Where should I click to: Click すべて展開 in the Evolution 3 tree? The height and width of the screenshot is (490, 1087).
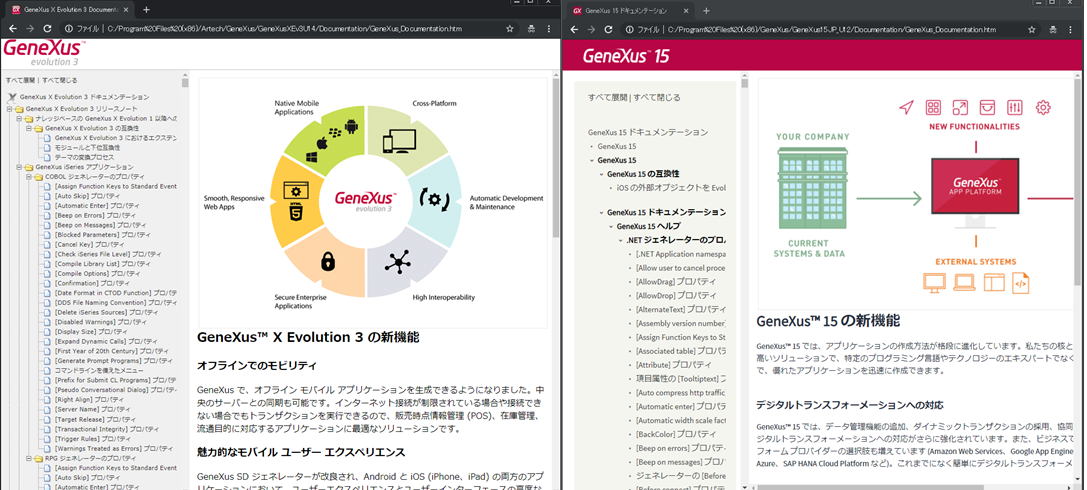(21, 80)
